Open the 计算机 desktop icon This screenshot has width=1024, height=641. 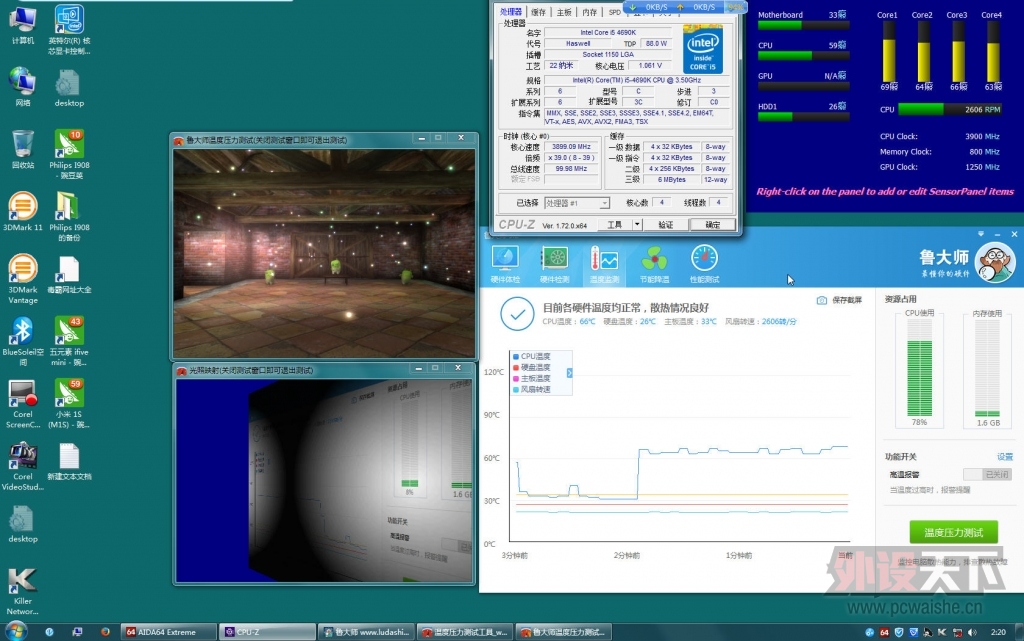click(23, 26)
